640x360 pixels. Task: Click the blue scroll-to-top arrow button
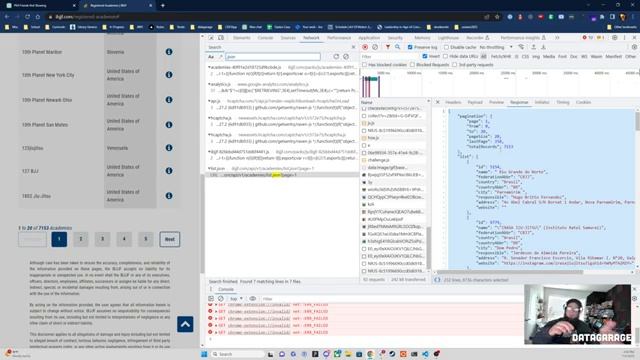coord(185,324)
